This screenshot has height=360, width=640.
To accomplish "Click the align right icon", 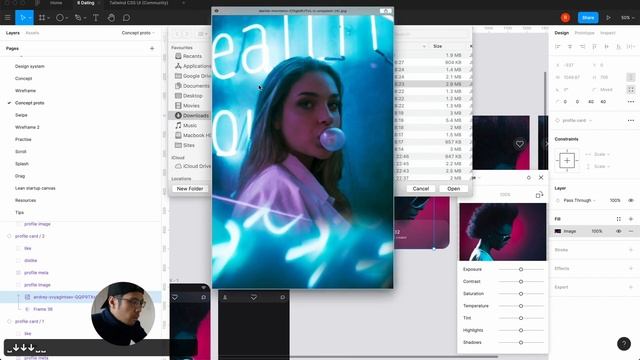I will [582, 47].
